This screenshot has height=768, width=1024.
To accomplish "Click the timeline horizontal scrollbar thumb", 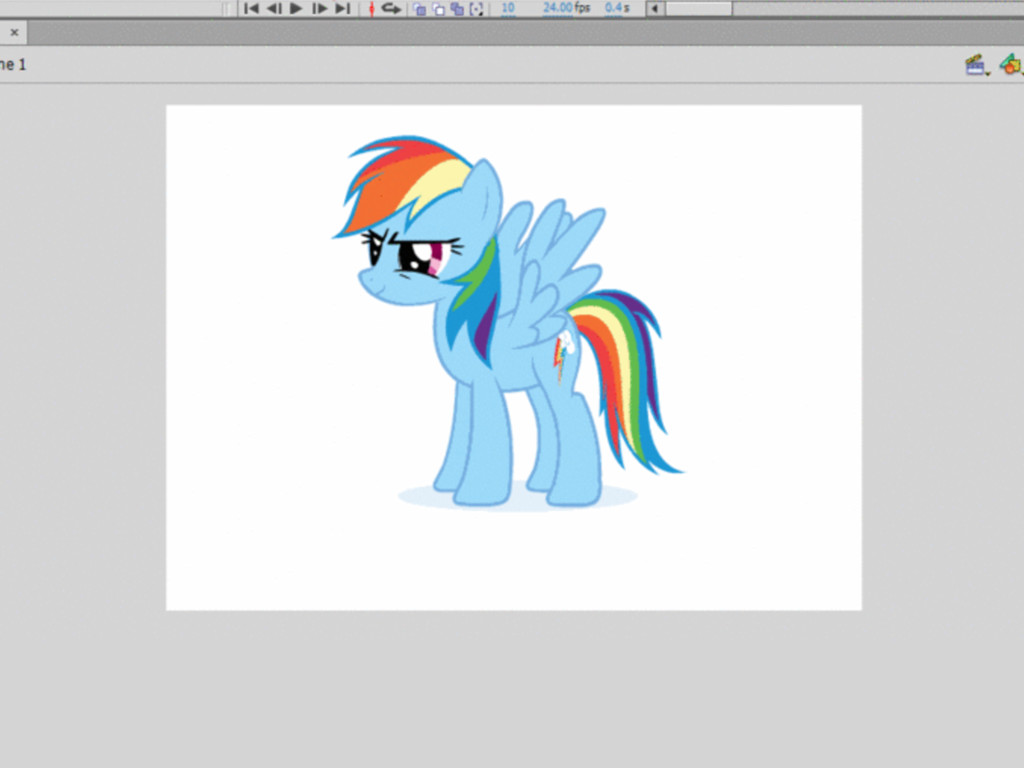I will click(699, 8).
